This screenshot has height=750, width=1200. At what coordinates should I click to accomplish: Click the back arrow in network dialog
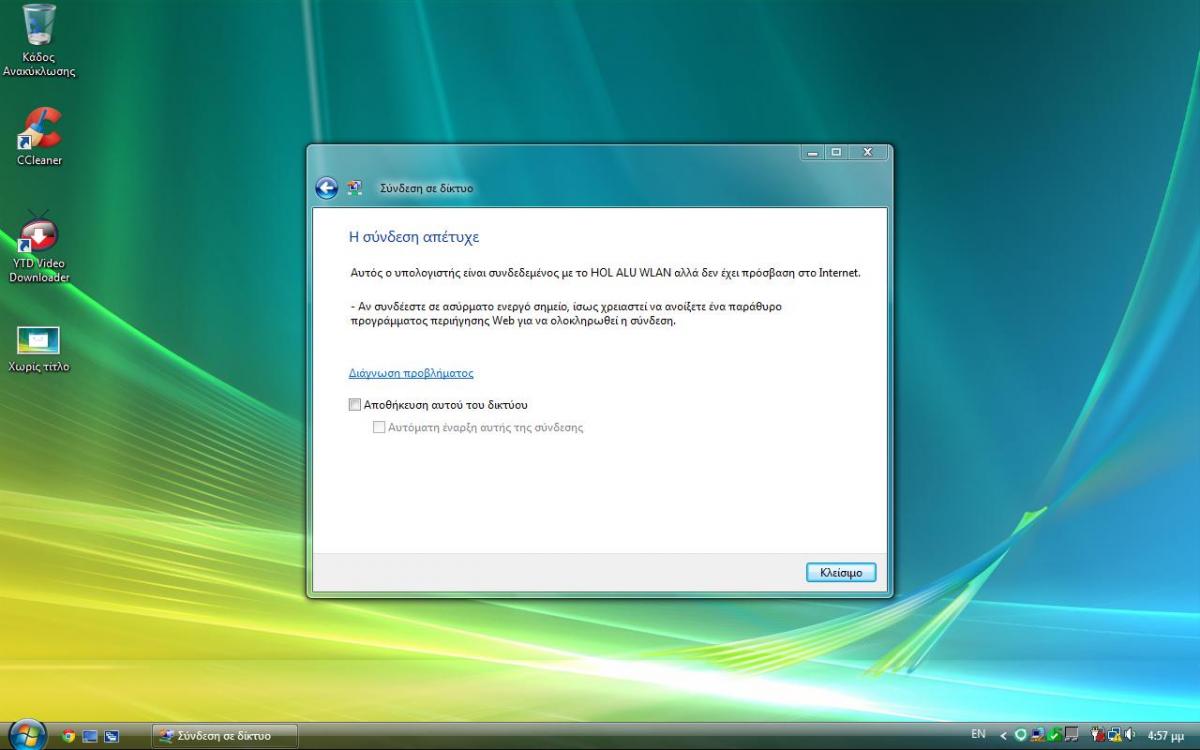click(x=326, y=187)
